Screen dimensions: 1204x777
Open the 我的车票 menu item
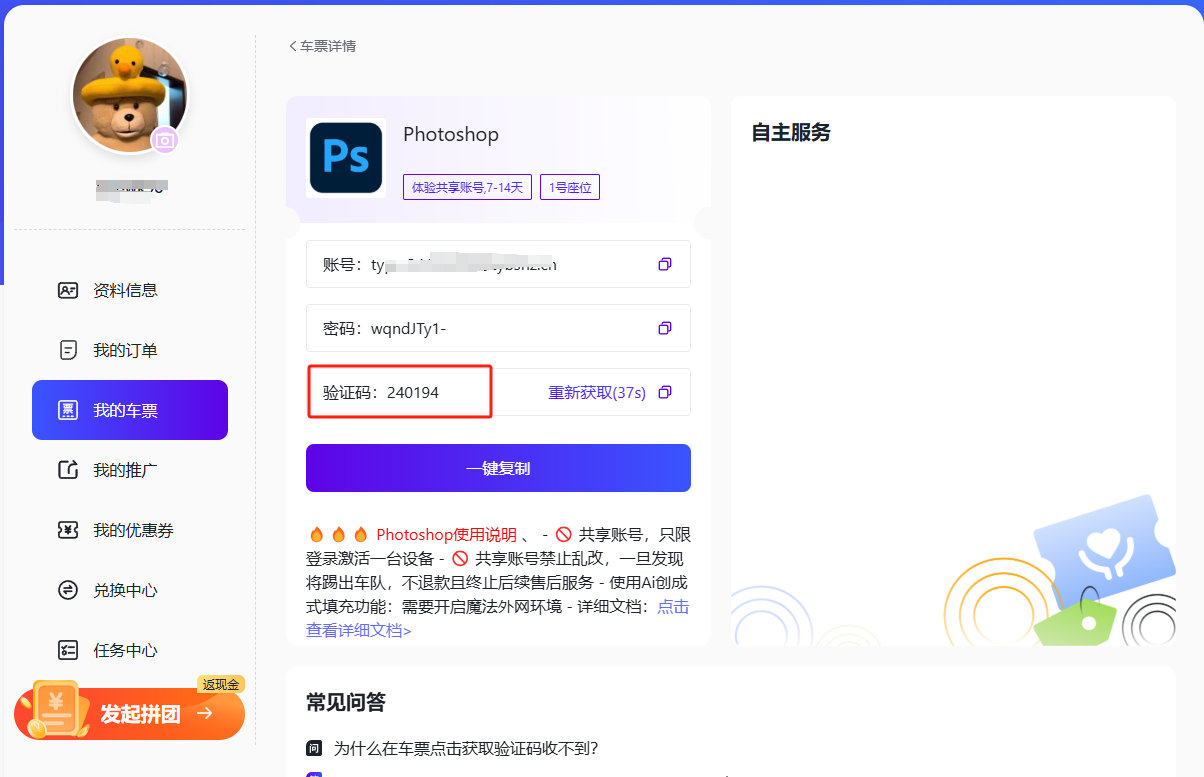tap(130, 410)
